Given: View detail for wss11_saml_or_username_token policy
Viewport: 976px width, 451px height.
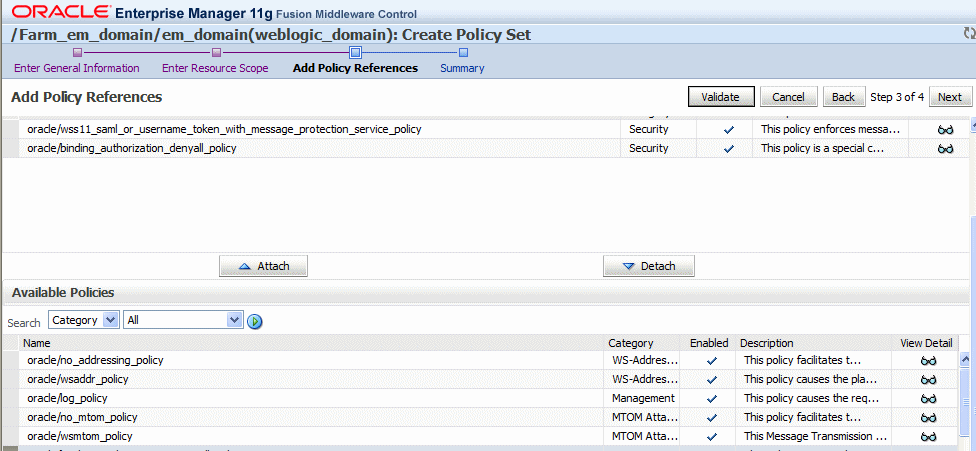Looking at the screenshot, I should (946, 130).
